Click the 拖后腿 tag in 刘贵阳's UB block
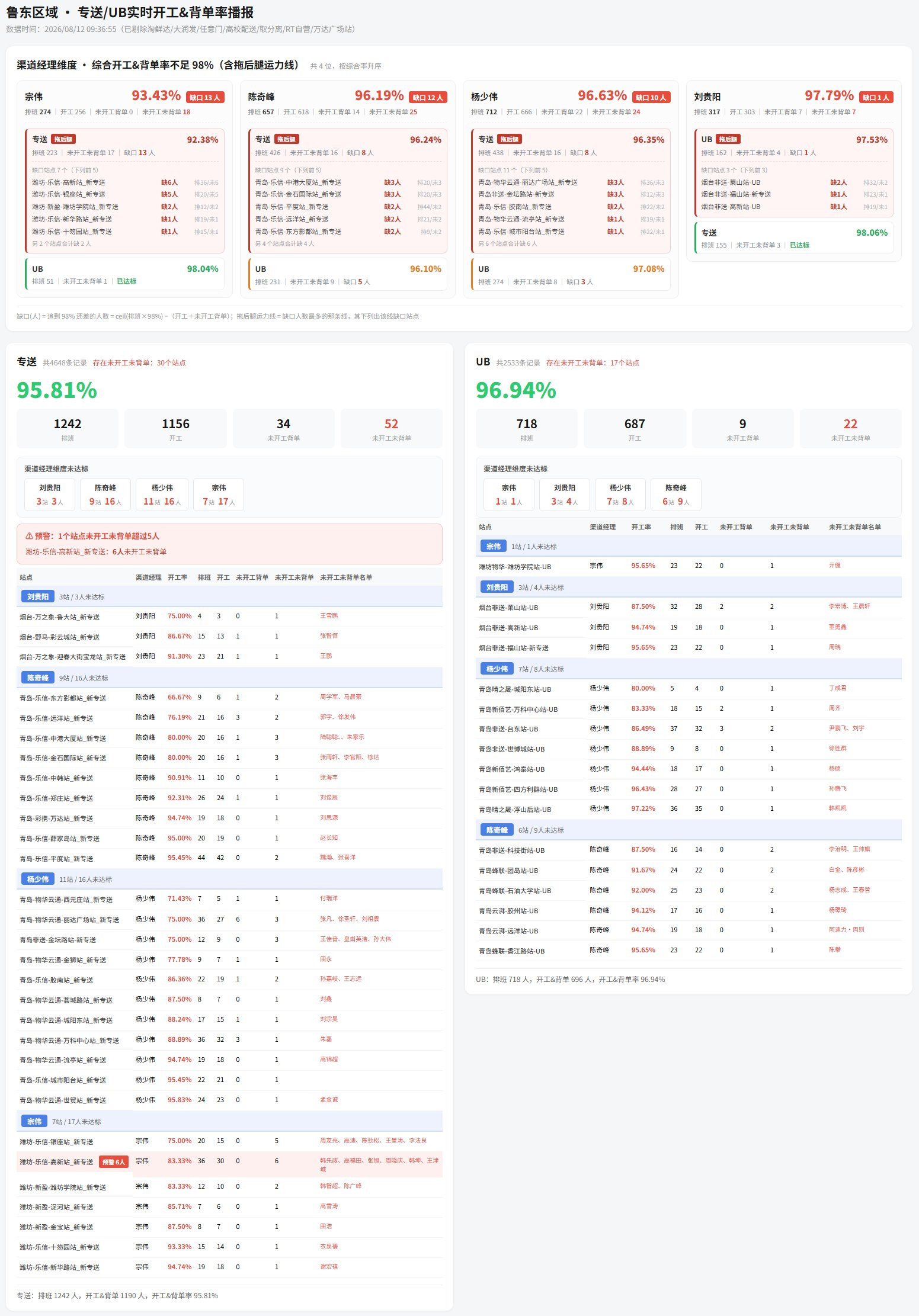The width and height of the screenshot is (919, 1316). pos(729,139)
